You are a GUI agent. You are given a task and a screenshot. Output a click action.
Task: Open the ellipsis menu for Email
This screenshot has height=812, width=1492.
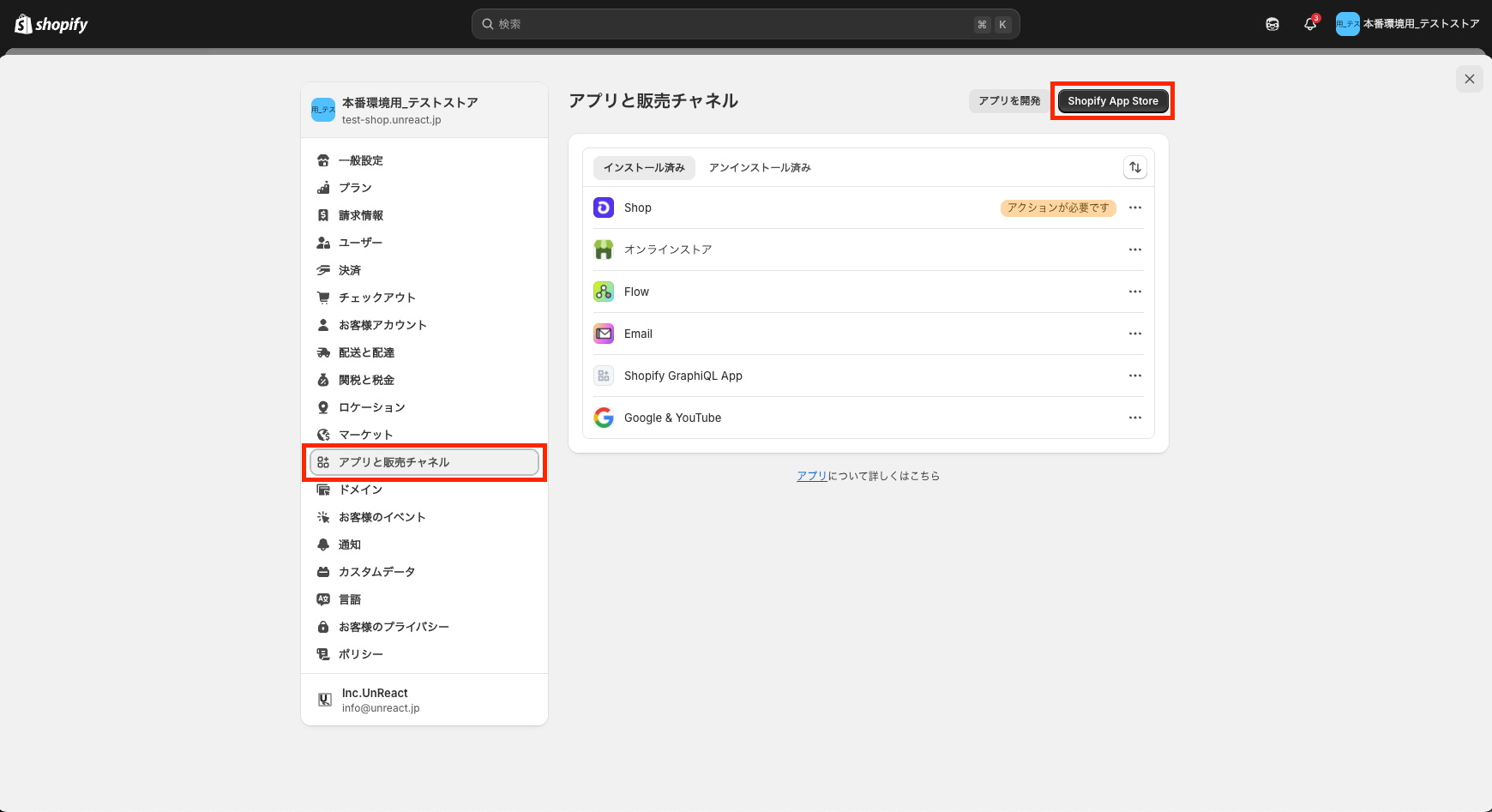(1135, 334)
